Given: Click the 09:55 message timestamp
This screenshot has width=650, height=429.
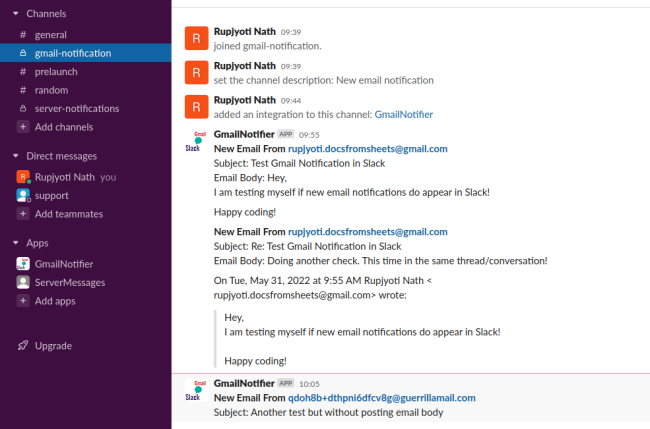Looking at the screenshot, I should [309, 135].
